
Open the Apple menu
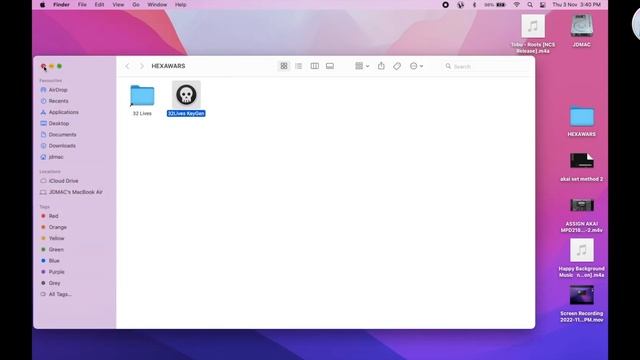[x=43, y=5]
